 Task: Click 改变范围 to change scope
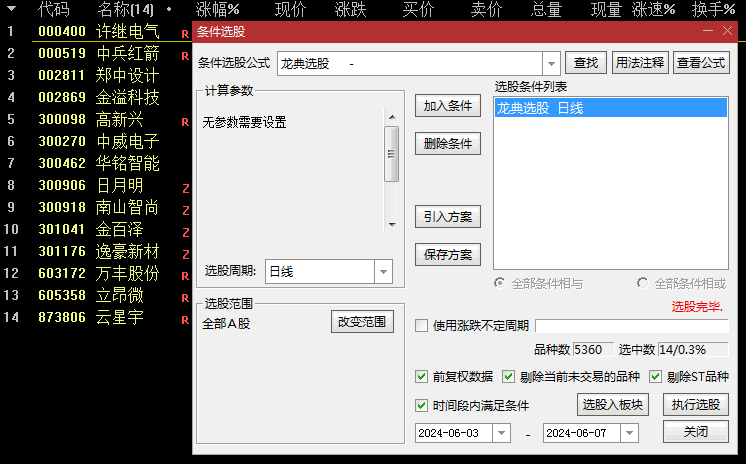pos(362,322)
